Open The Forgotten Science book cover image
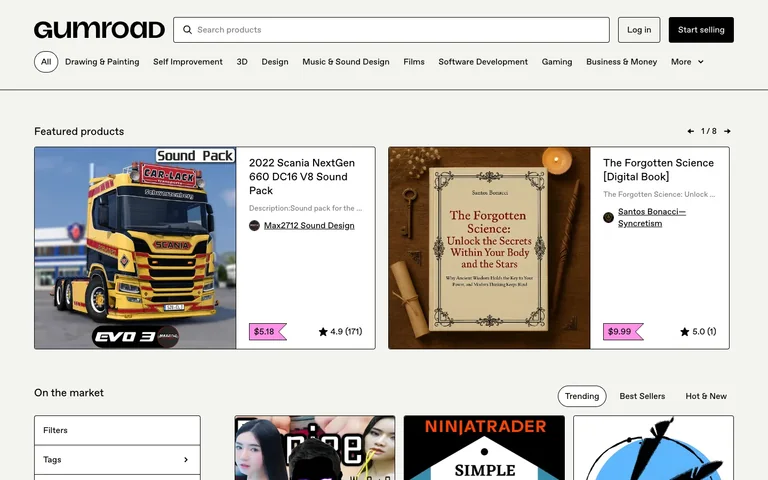This screenshot has width=768, height=480. pos(489,248)
